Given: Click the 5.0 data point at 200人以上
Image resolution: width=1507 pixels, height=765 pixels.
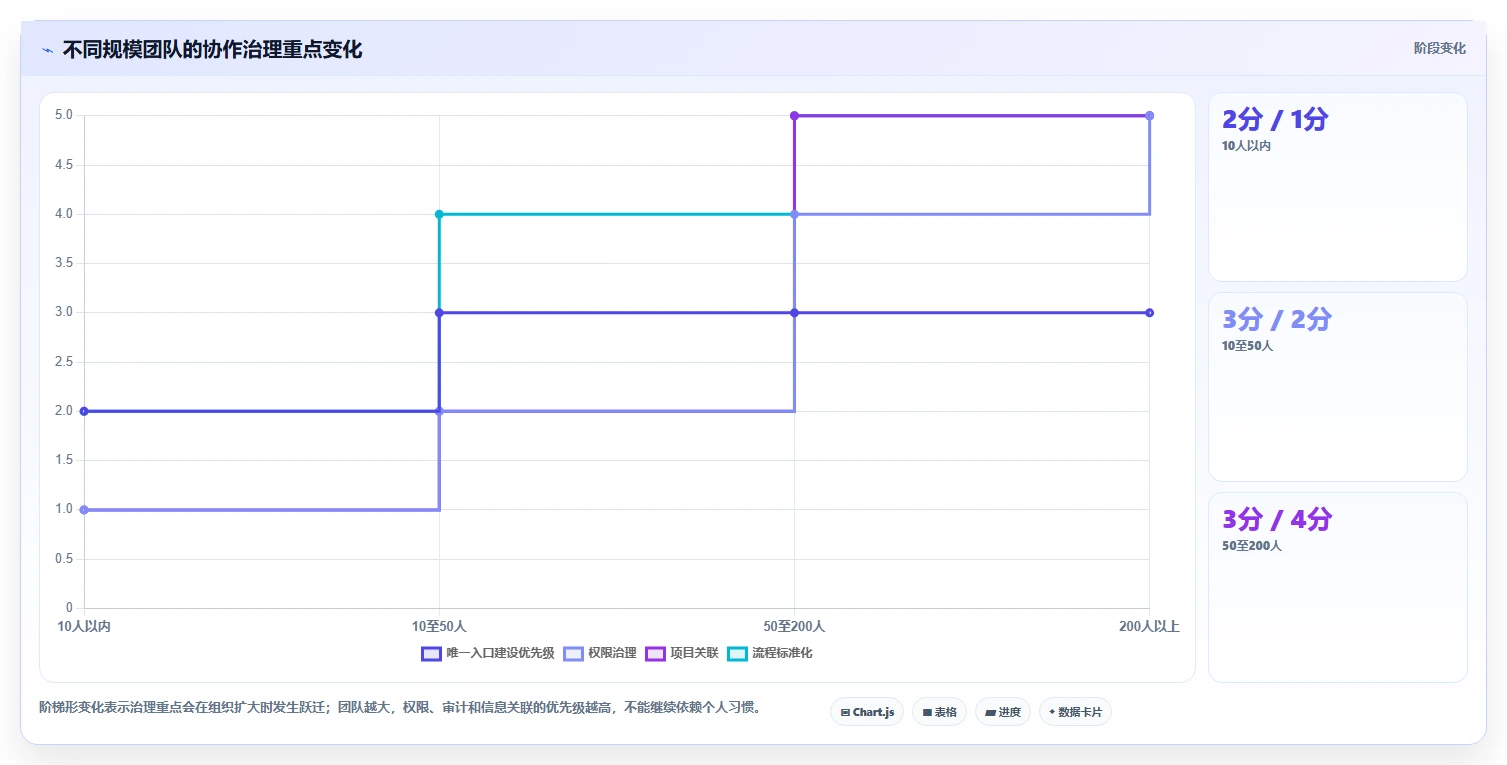Looking at the screenshot, I should coord(1149,116).
